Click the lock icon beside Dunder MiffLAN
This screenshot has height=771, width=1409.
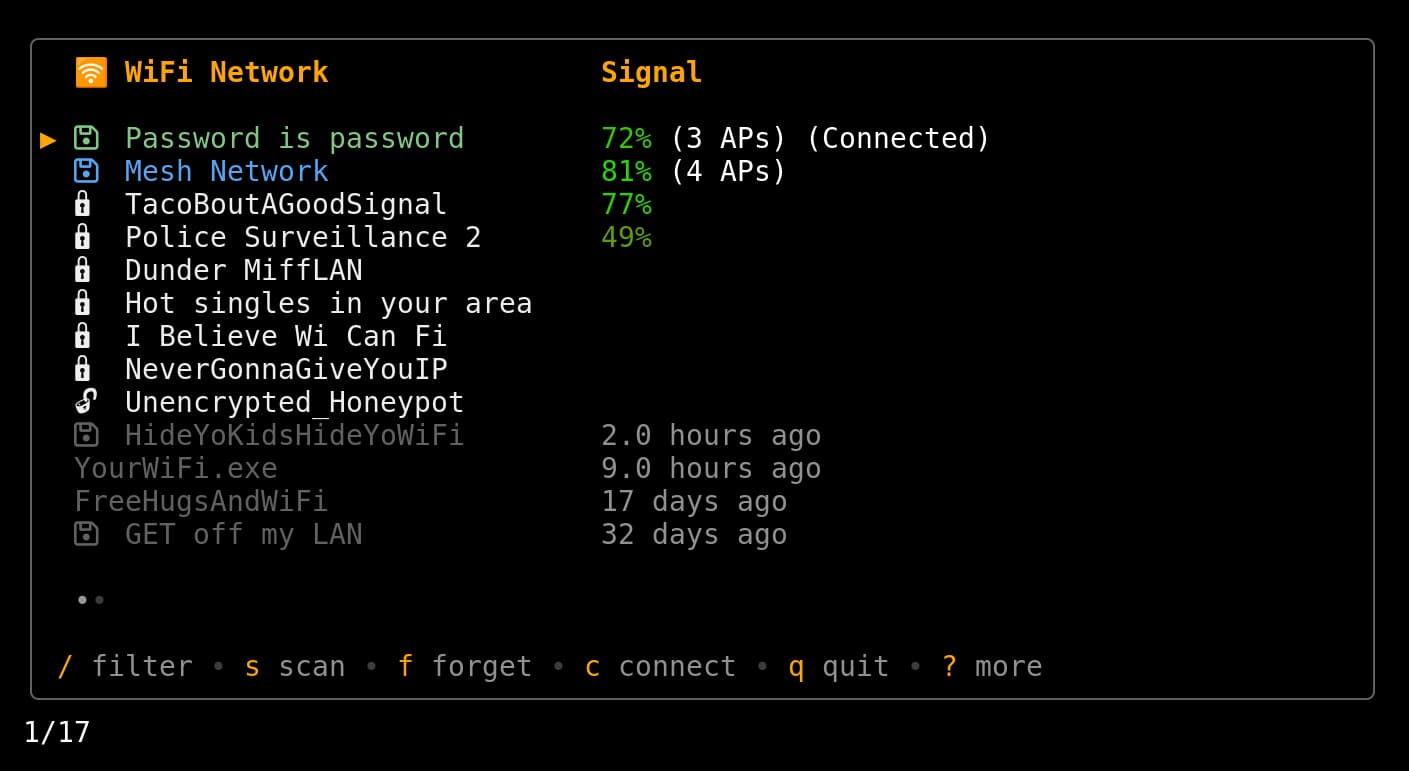[83, 270]
